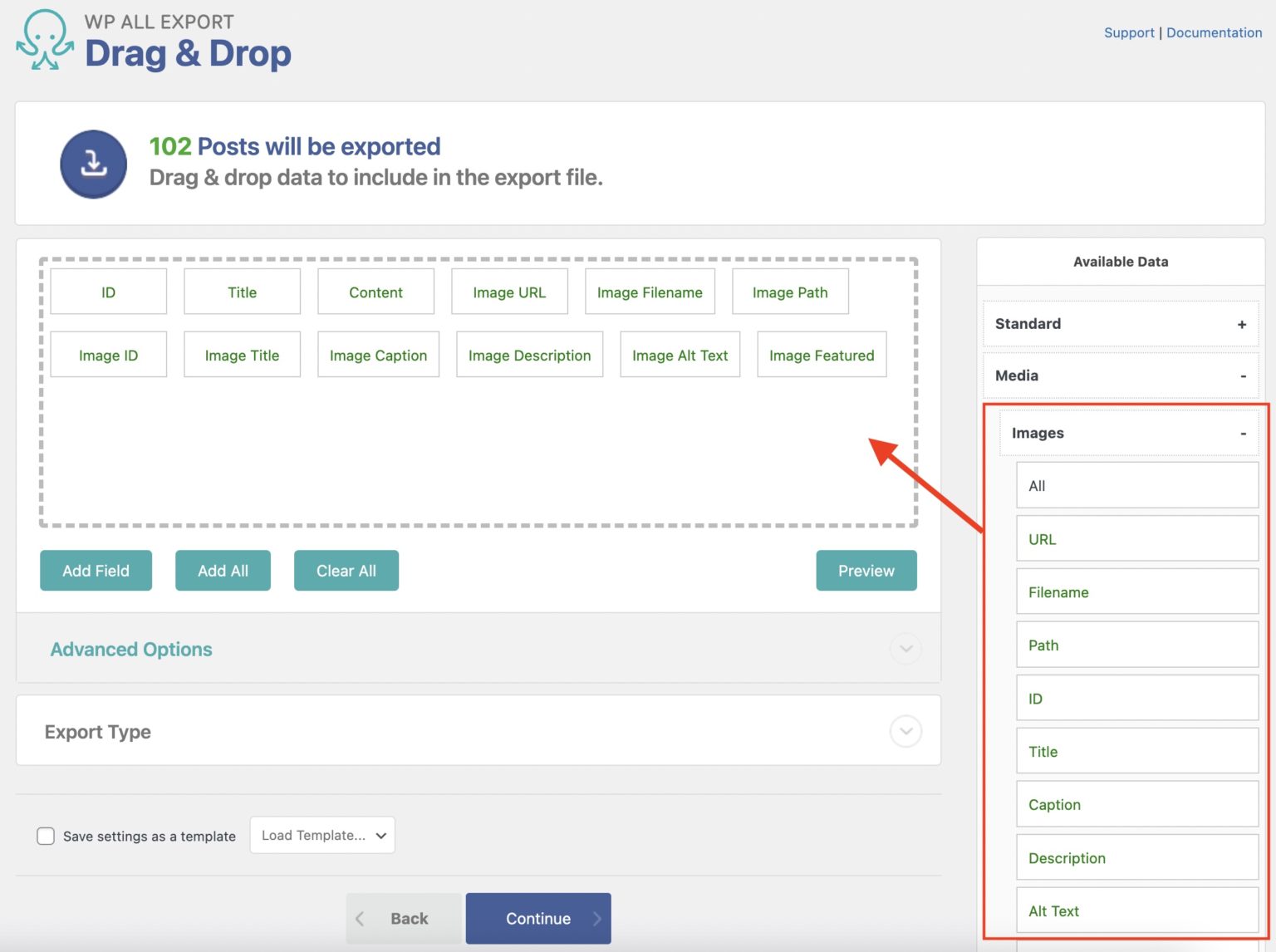Enable the Save settings as a template checkbox
The width and height of the screenshot is (1276, 952).
[x=46, y=836]
